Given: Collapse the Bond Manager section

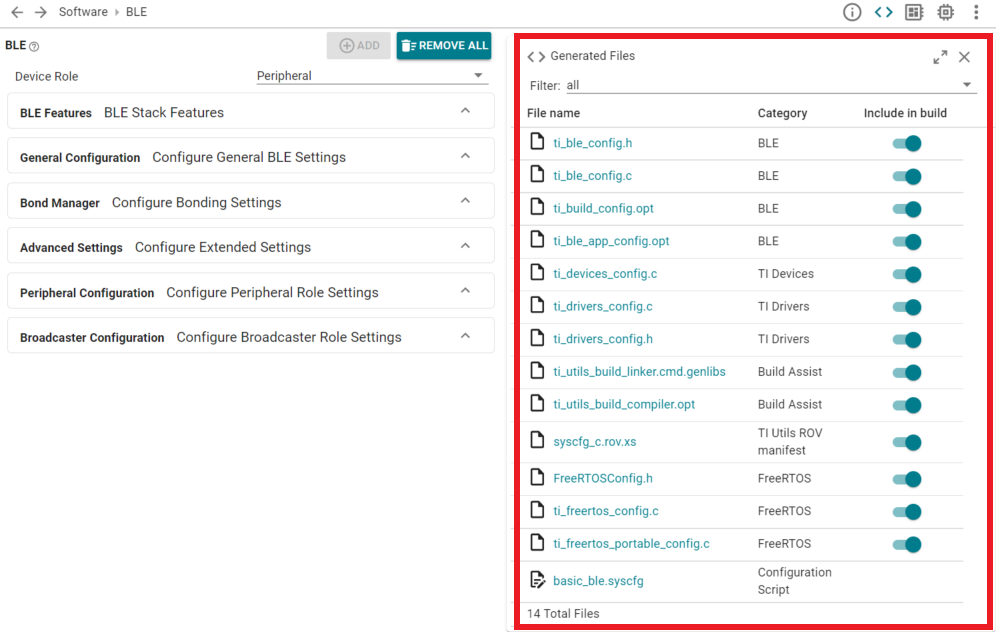Looking at the screenshot, I should pos(465,201).
